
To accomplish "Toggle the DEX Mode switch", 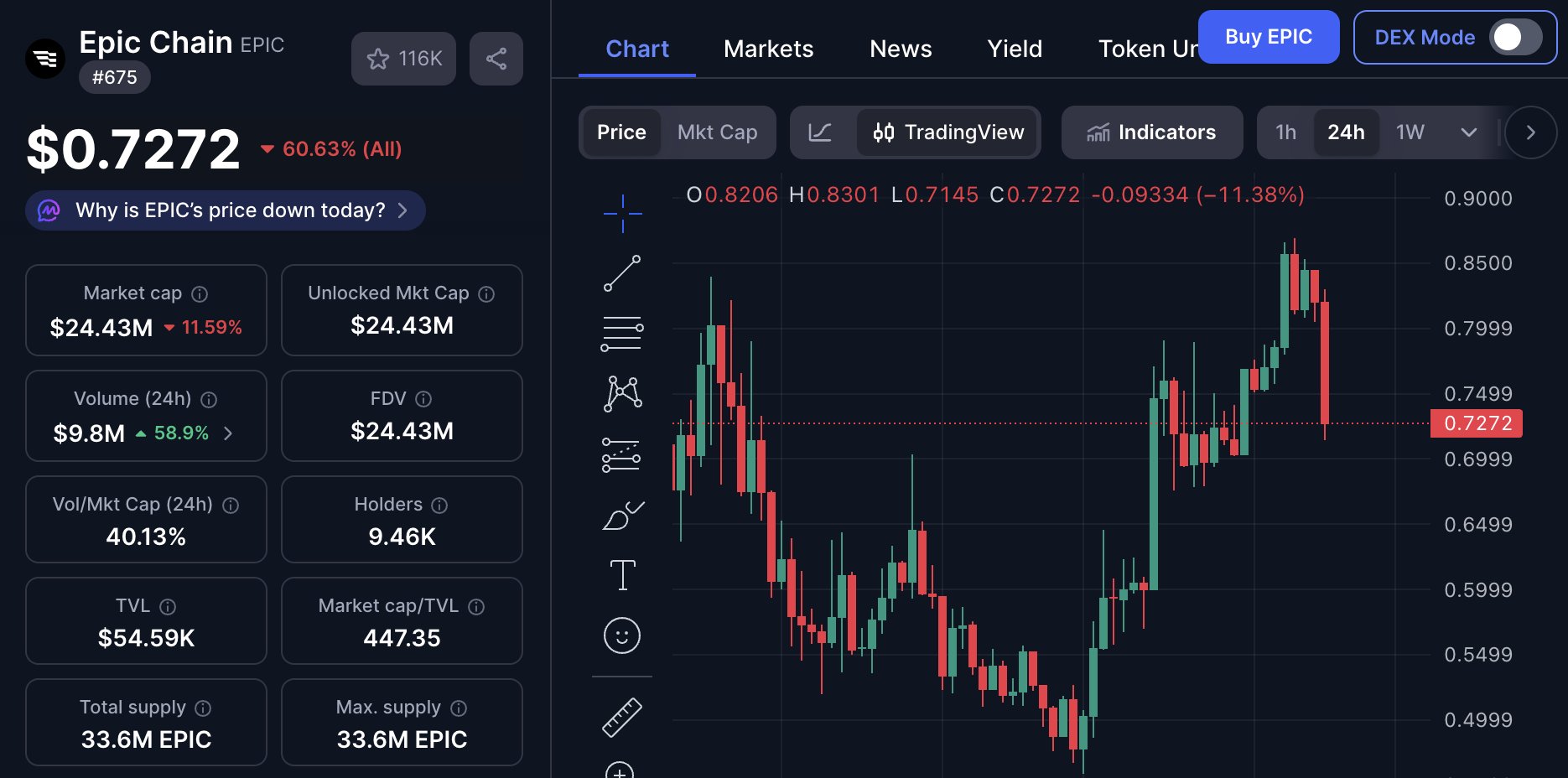I will [x=1514, y=37].
